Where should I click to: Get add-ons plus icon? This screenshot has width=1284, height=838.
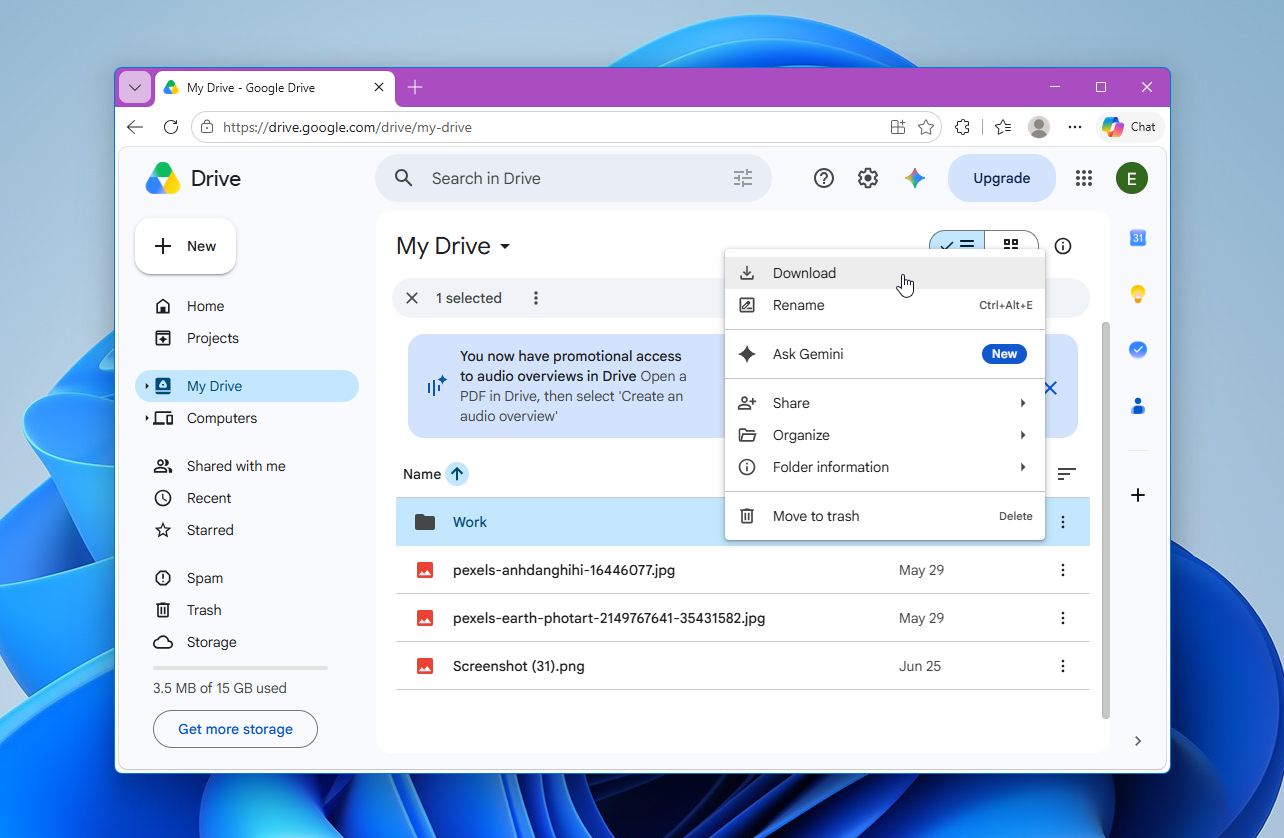click(x=1137, y=495)
